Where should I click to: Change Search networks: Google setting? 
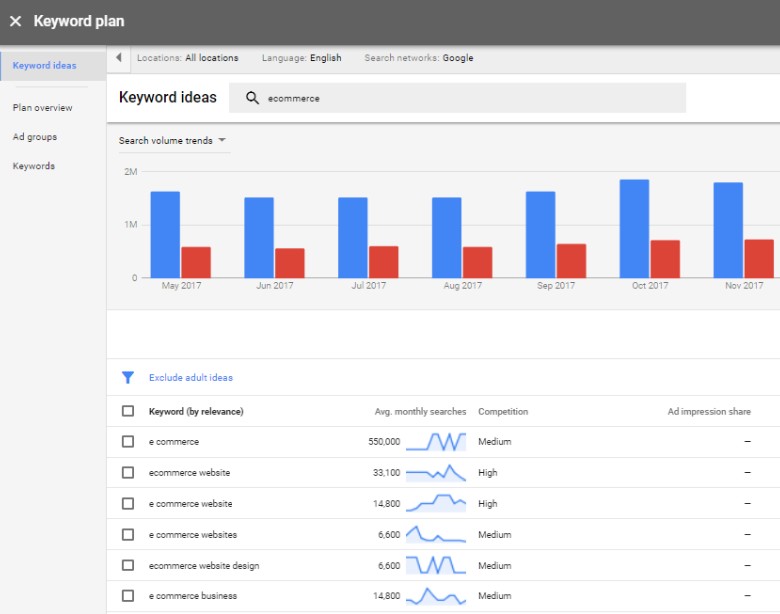coord(419,58)
